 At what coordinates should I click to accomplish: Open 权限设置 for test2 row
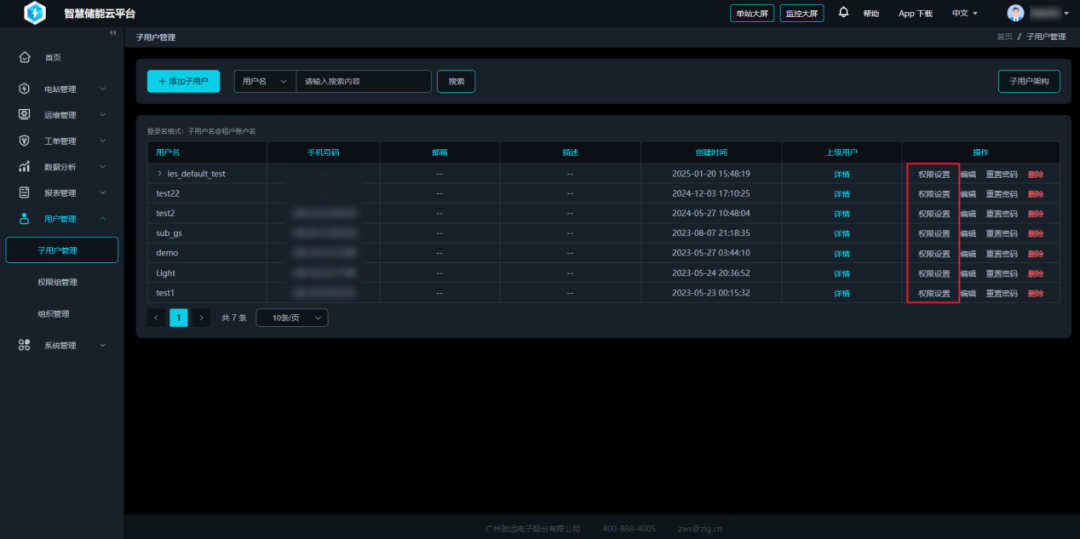click(x=934, y=213)
